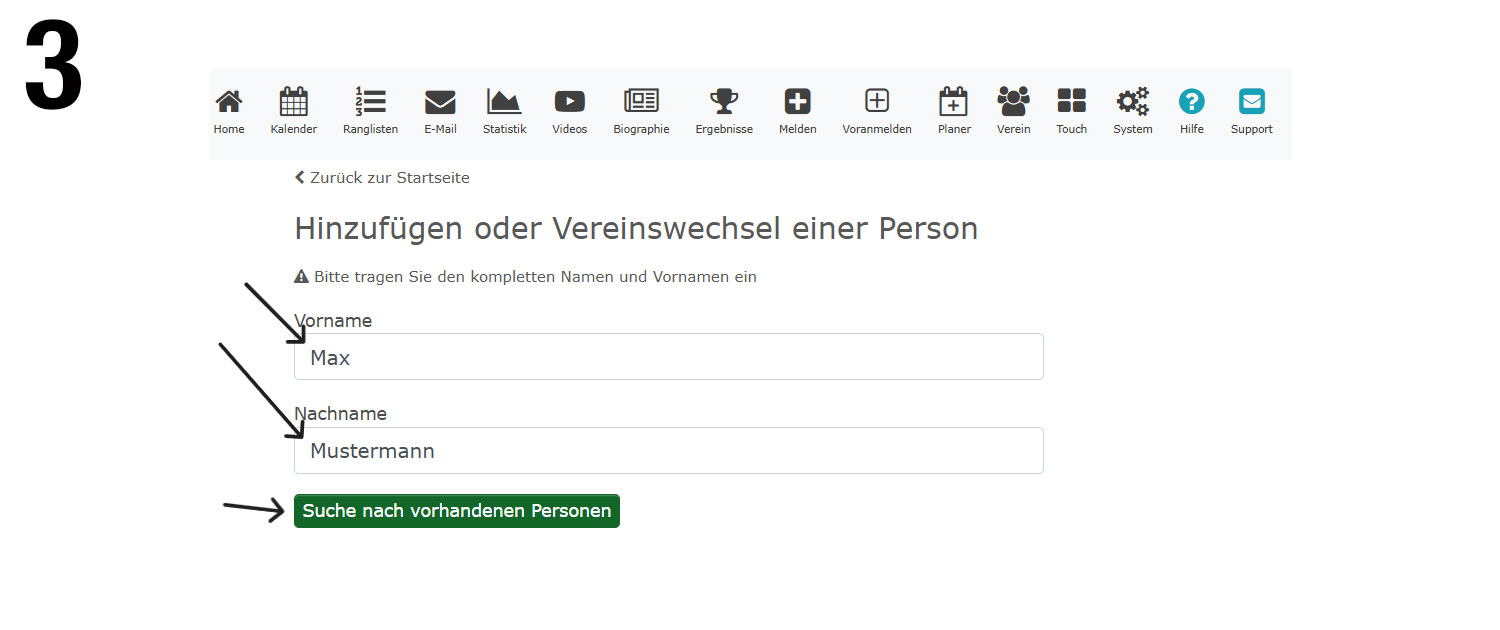The height and width of the screenshot is (630, 1500).
Task: Open Ranglisten numbered list icon
Action: tap(370, 102)
